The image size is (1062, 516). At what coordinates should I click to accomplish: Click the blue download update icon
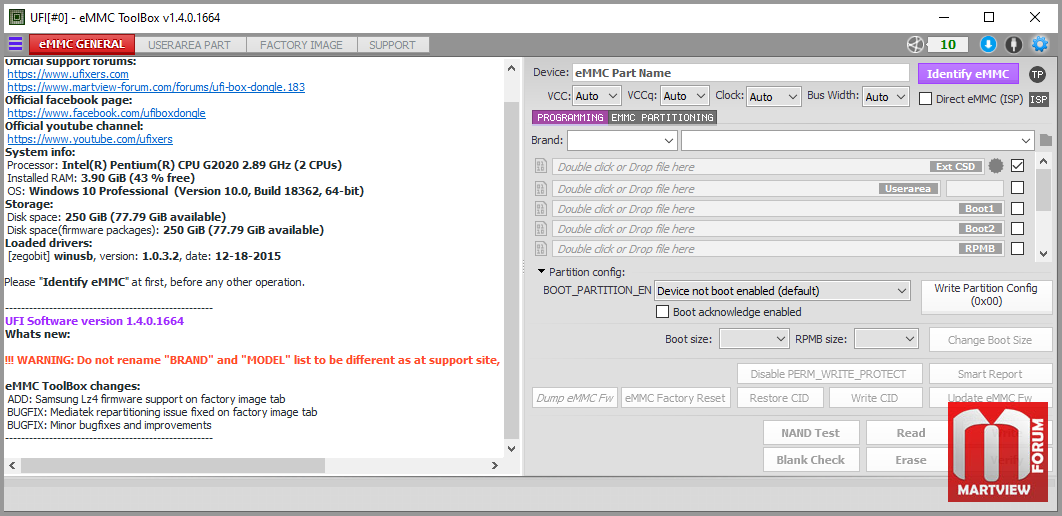988,45
